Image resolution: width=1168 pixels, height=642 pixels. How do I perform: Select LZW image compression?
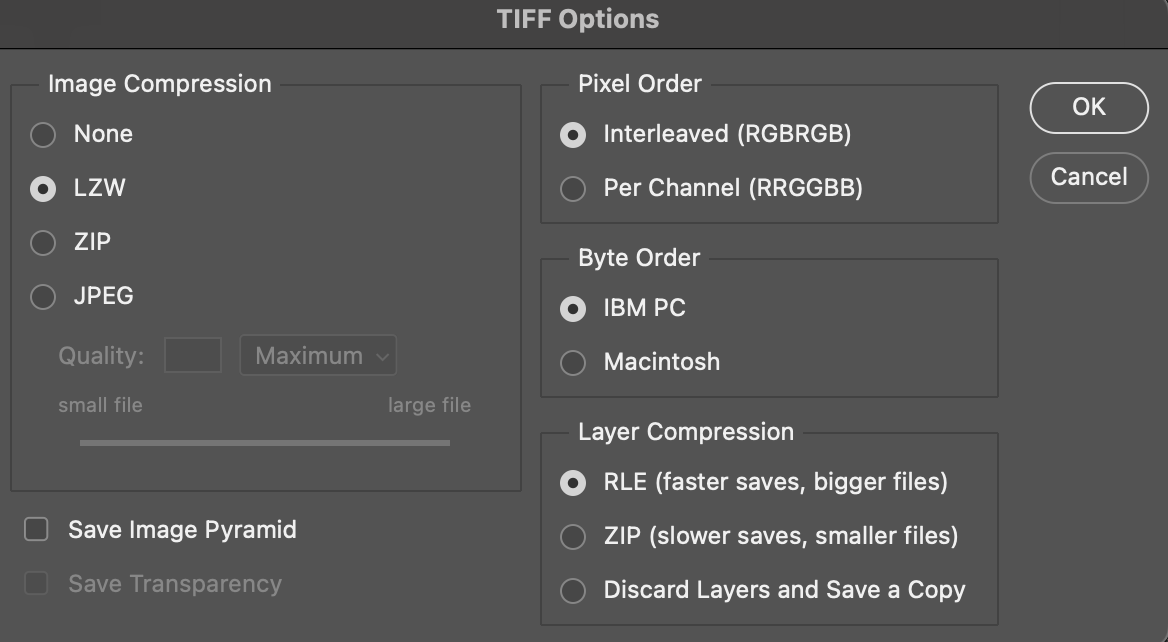click(42, 188)
